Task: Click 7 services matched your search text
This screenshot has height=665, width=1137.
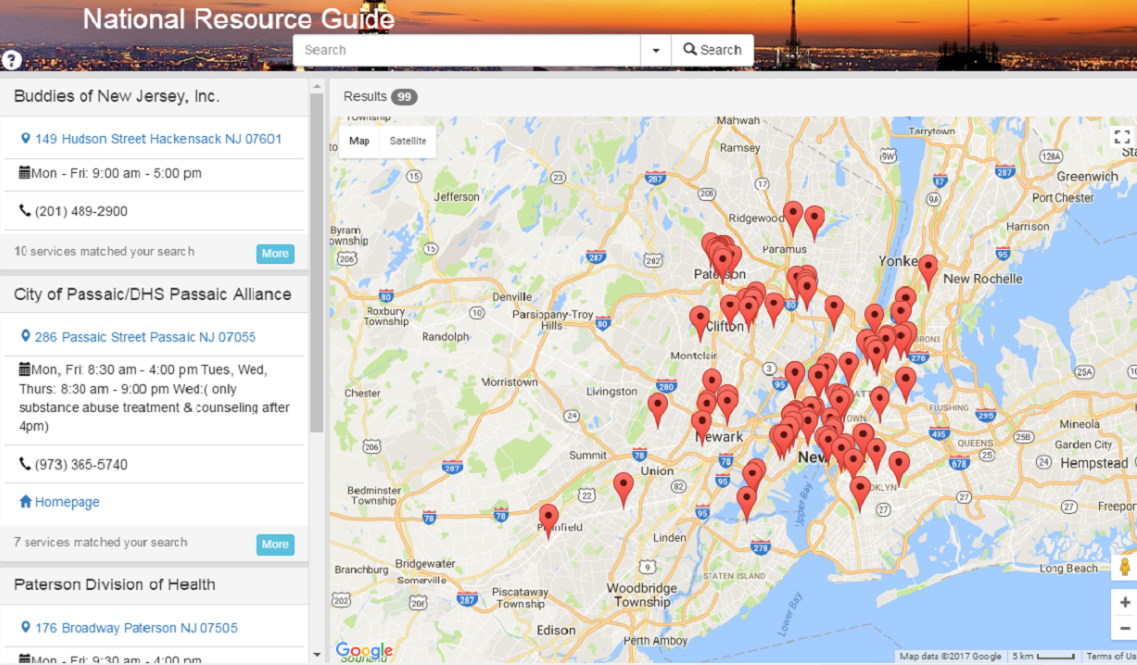Action: pos(101,542)
